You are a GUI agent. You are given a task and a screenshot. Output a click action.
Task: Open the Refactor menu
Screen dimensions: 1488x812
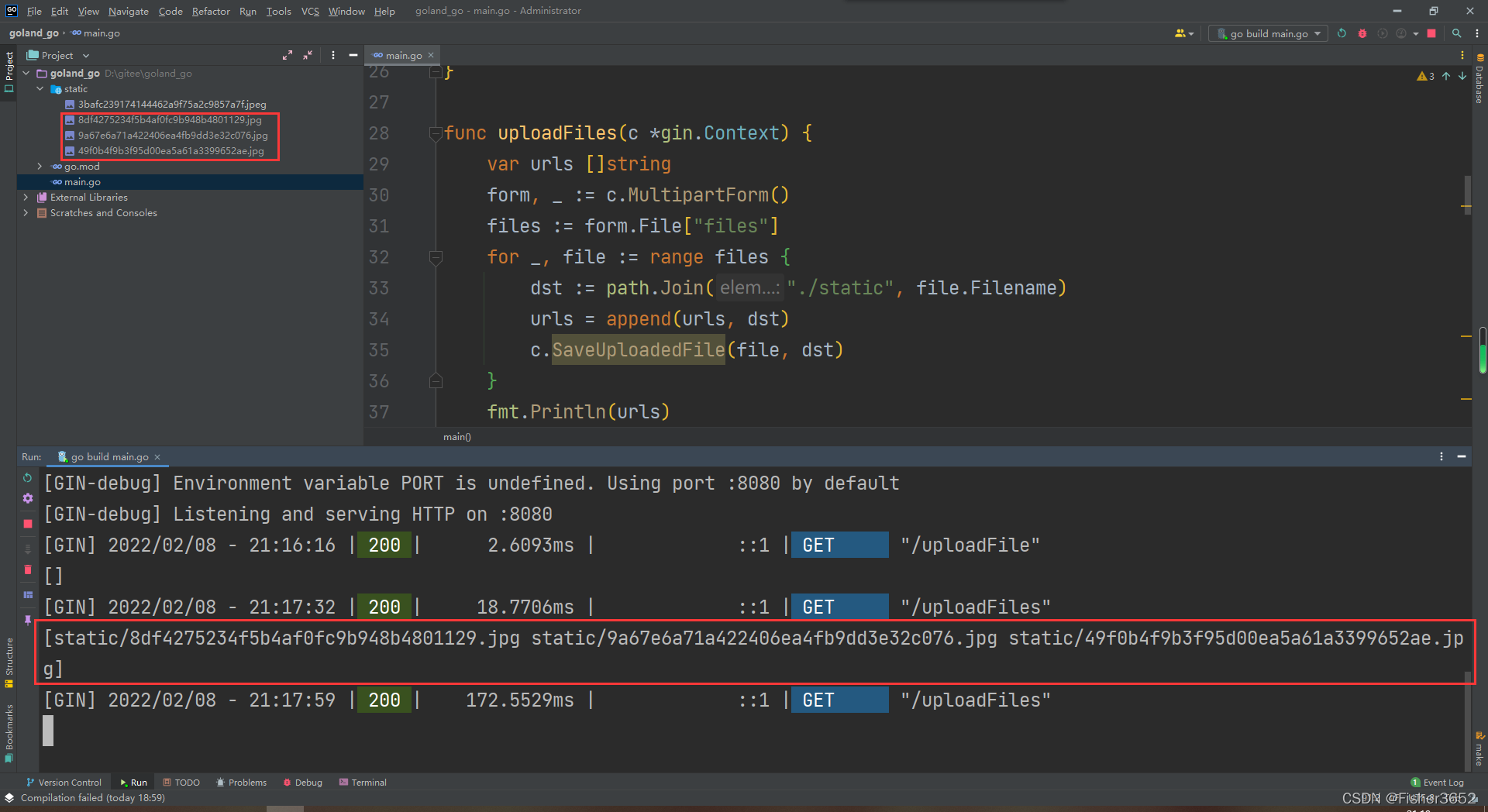point(211,11)
